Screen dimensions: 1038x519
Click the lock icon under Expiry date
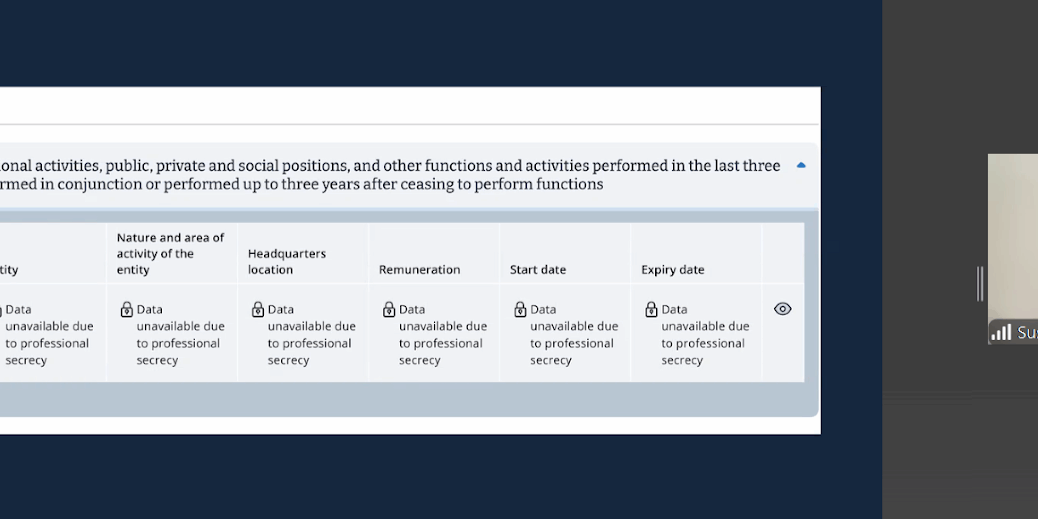click(x=651, y=310)
